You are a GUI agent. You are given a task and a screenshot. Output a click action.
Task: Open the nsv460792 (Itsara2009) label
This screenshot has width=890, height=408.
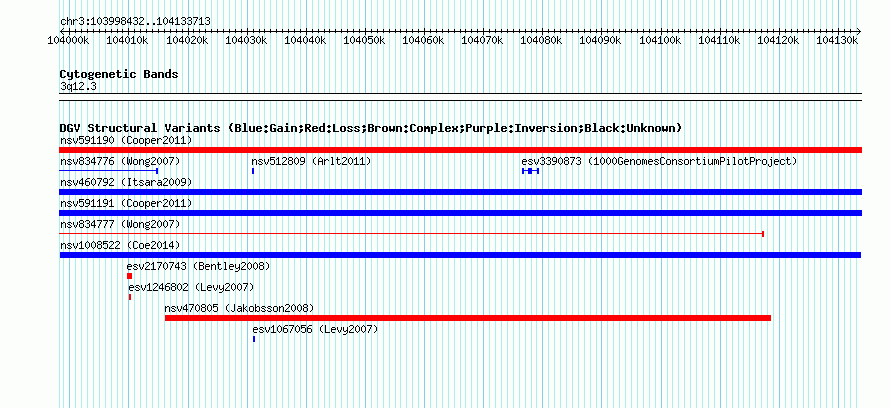(x=126, y=182)
